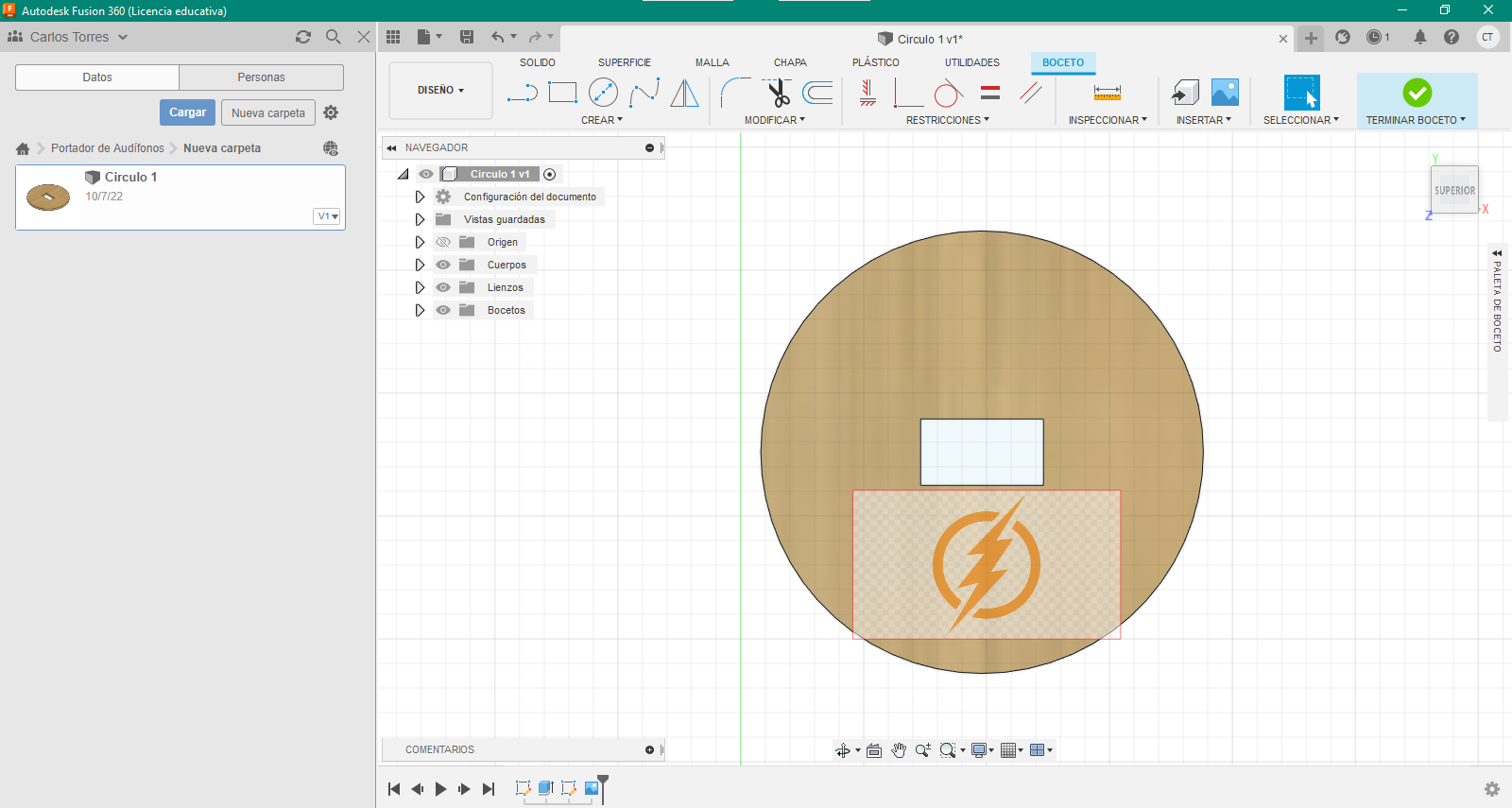Select the Pan hand tool

point(899,750)
